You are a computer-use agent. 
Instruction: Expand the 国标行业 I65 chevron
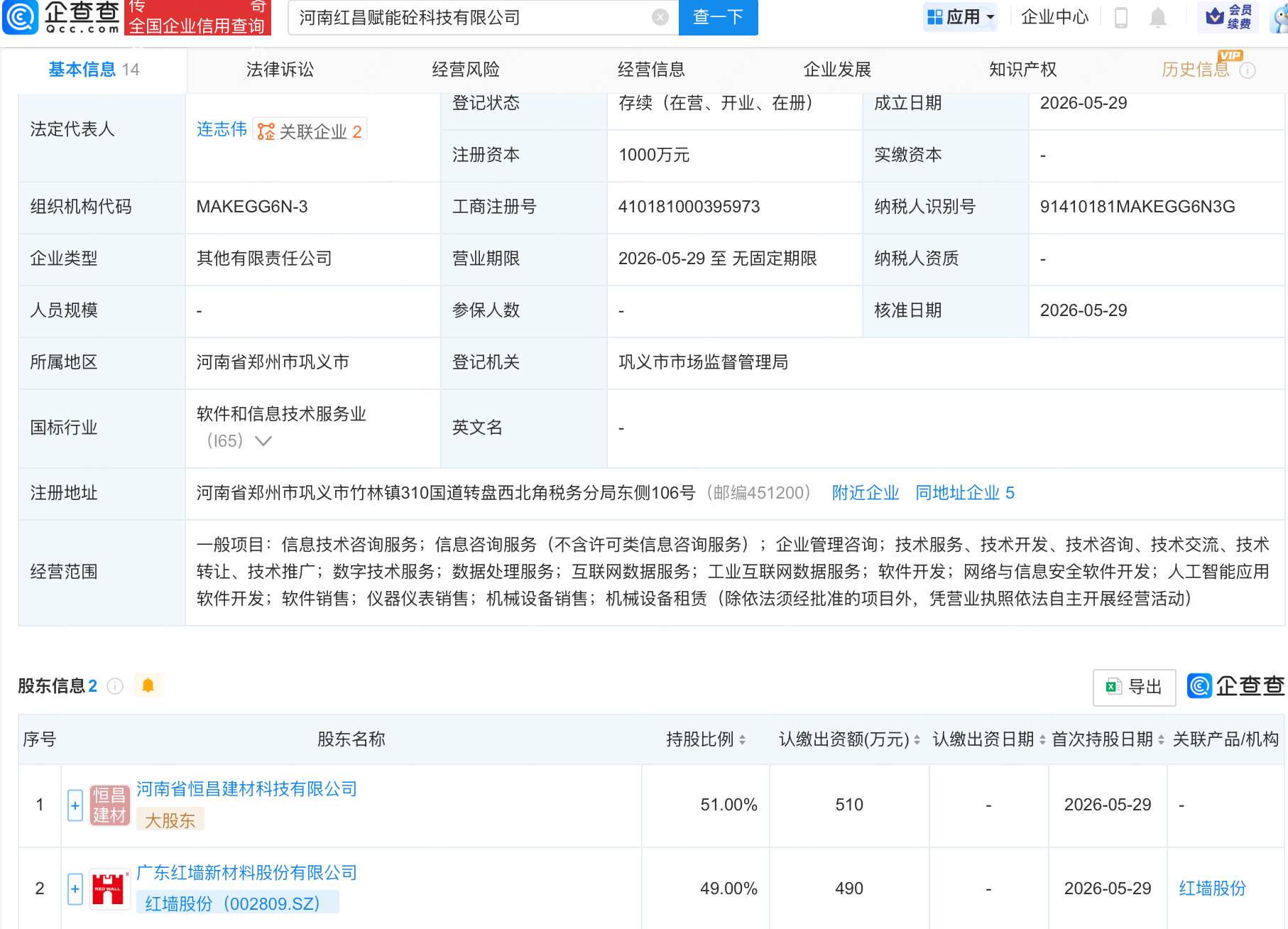point(263,441)
